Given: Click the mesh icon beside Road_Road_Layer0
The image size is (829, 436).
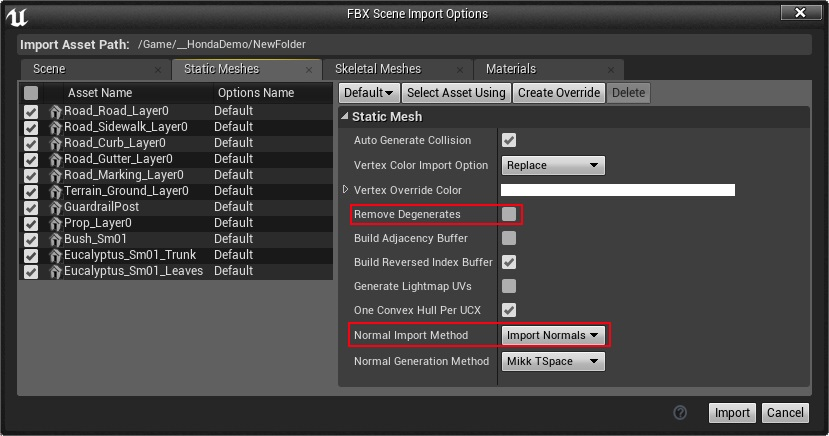Looking at the screenshot, I should (55, 111).
